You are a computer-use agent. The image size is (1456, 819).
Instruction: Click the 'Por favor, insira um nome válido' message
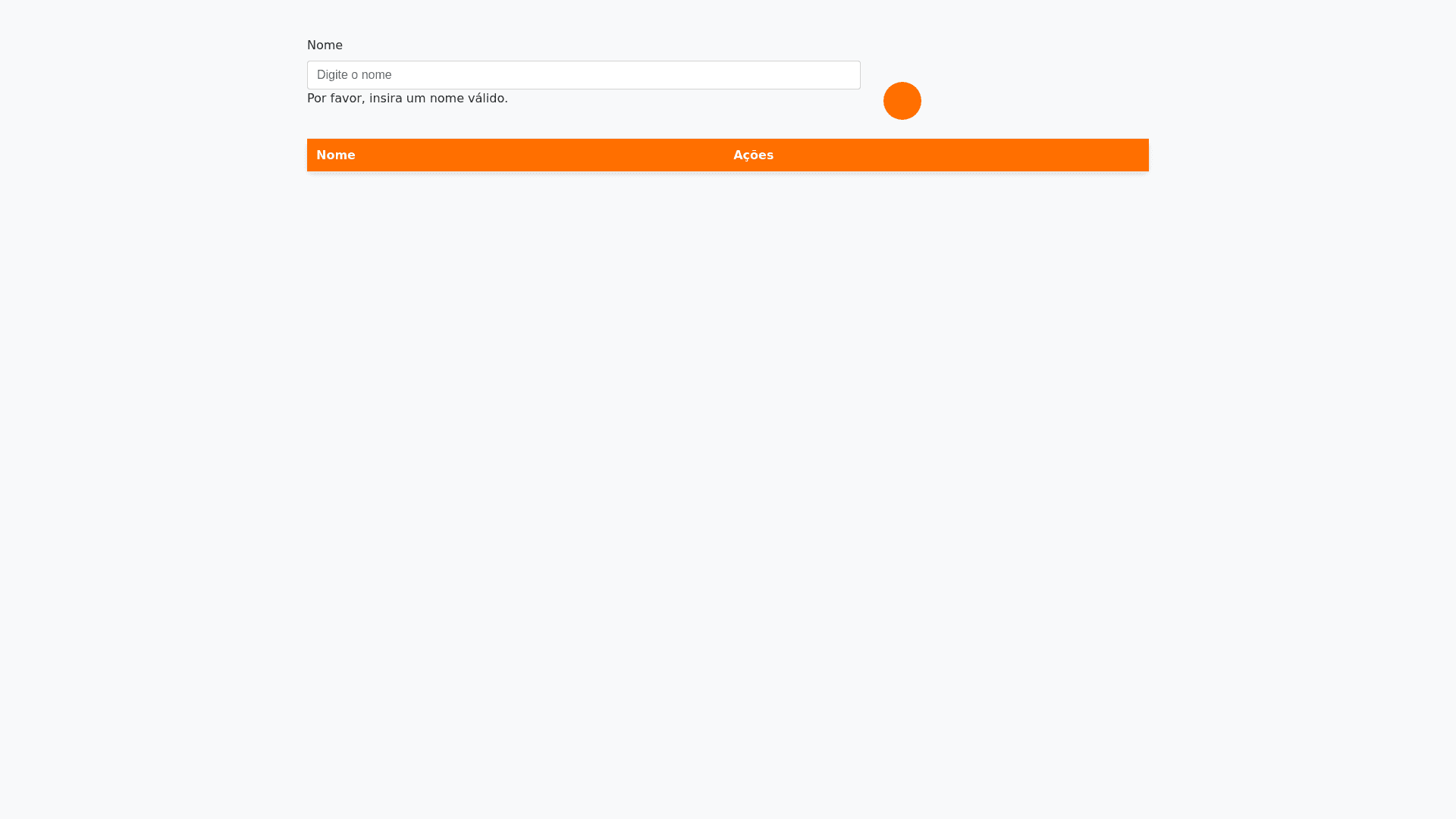coord(407,99)
